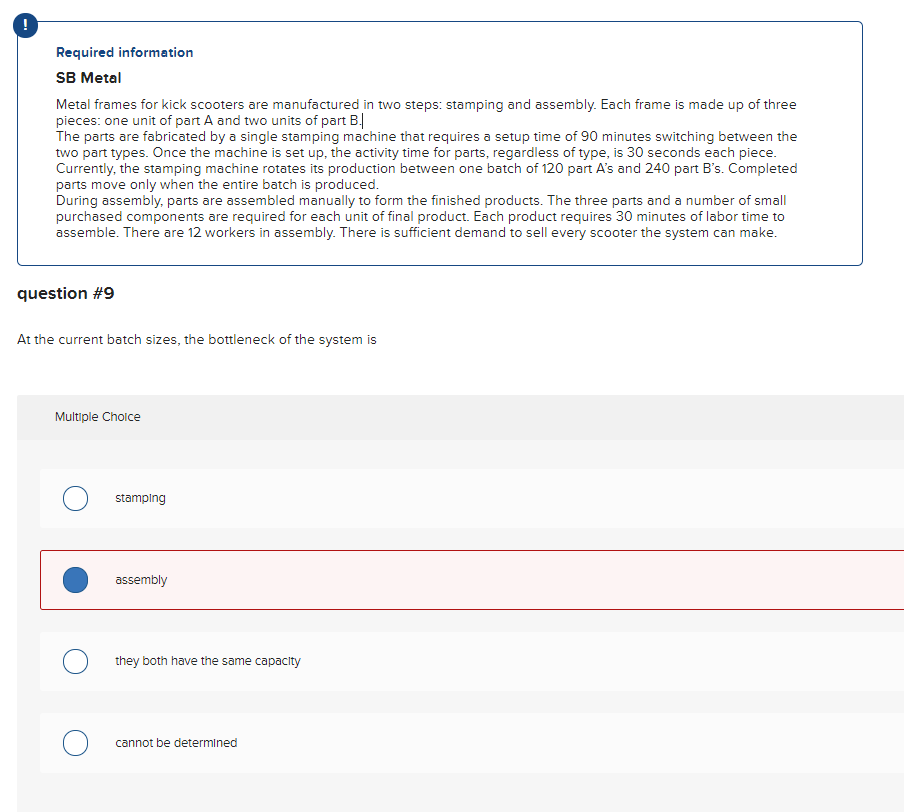The image size is (904, 812).
Task: Deselect the currently filled assembly radio
Action: click(75, 580)
